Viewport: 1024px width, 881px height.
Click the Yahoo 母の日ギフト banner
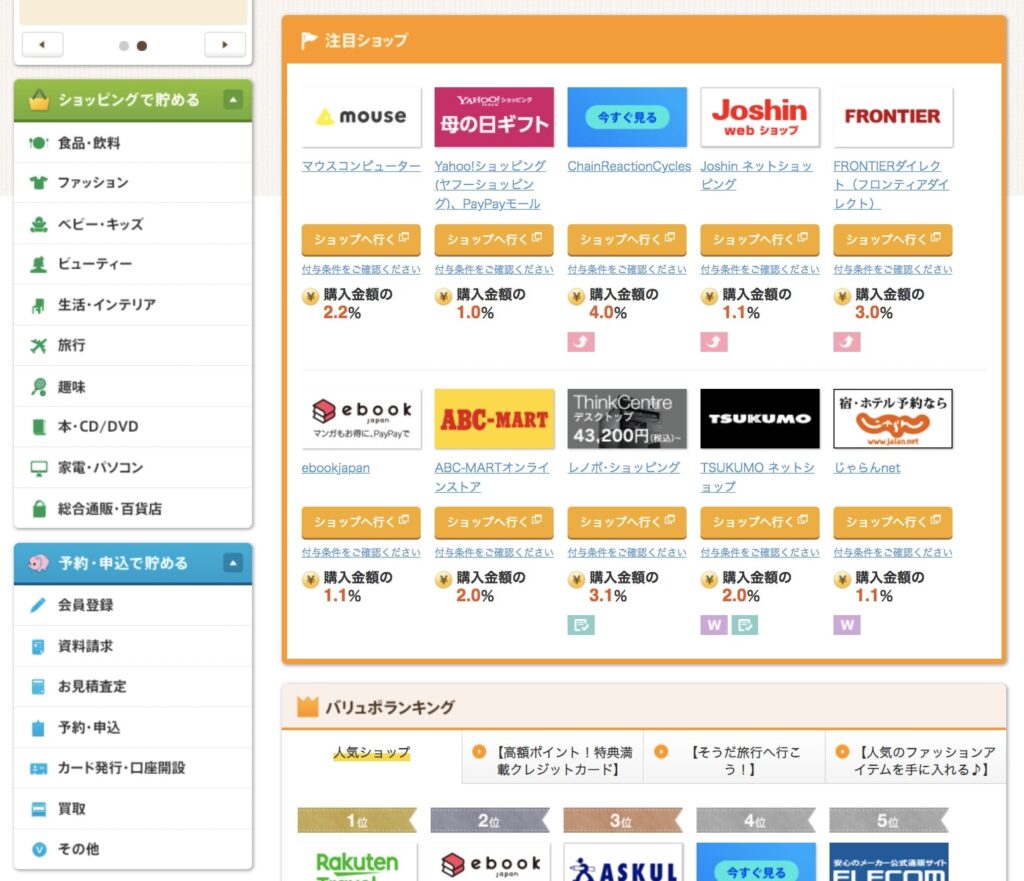494,117
